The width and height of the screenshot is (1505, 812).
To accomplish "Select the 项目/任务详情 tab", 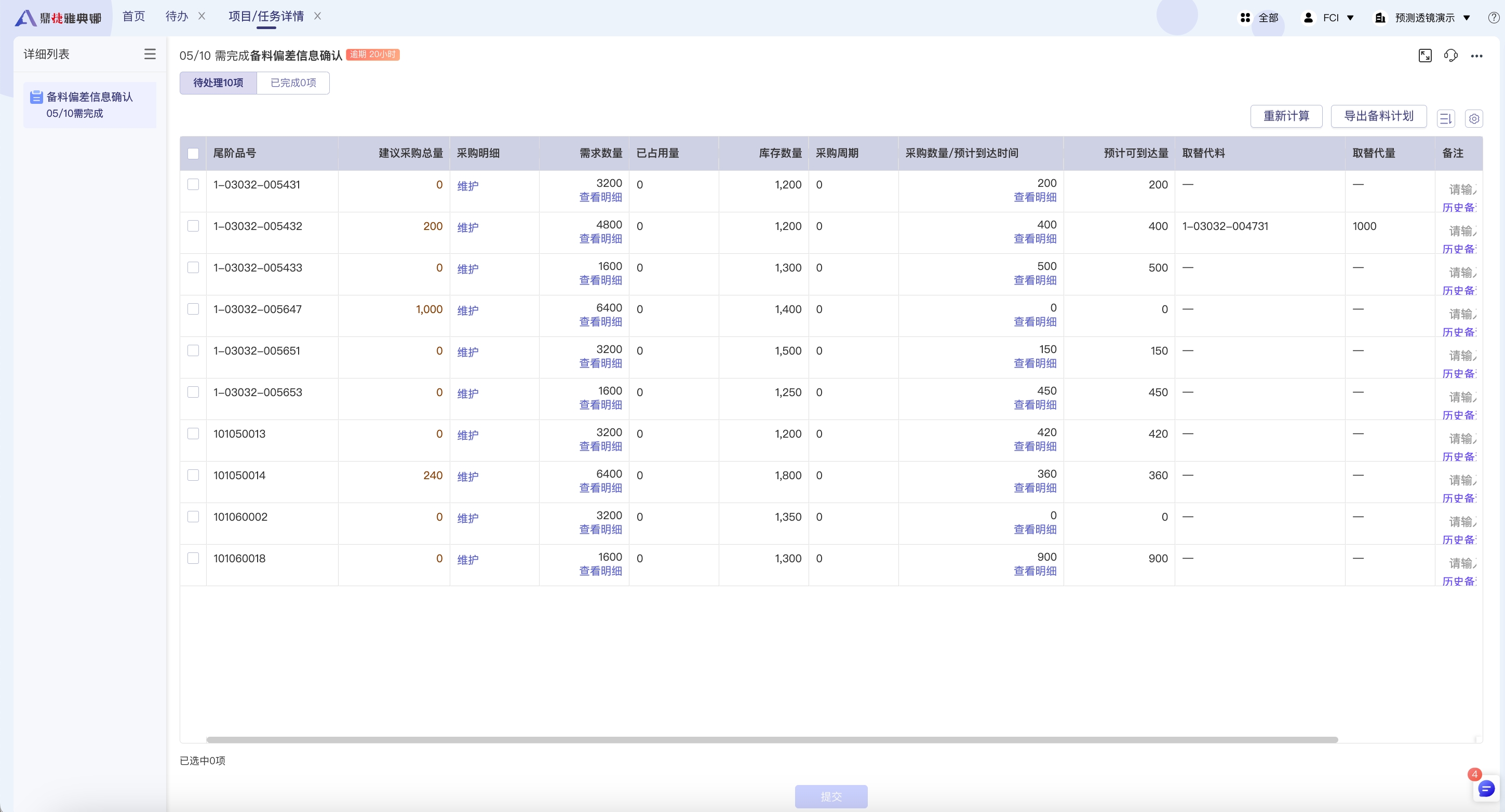I will point(266,17).
